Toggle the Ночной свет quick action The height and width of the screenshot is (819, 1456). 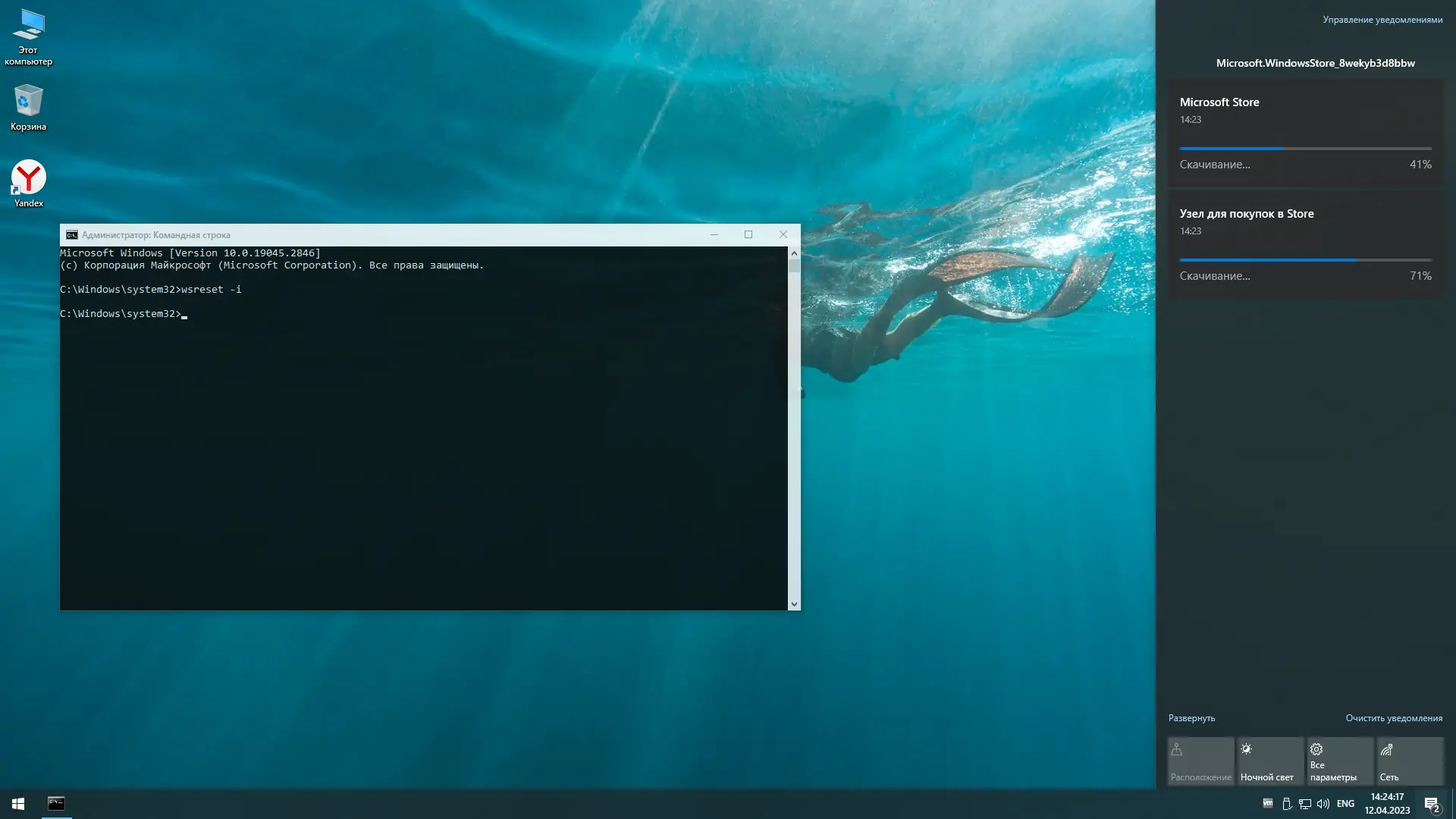click(x=1270, y=761)
